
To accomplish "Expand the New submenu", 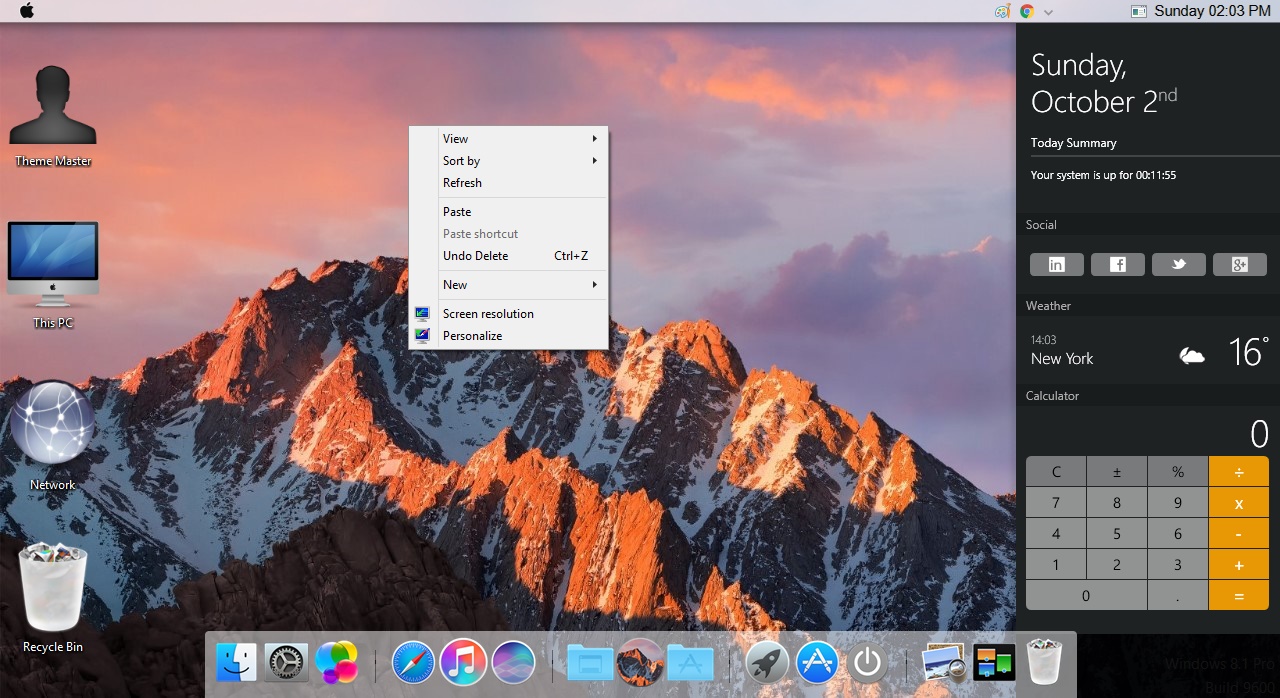I will [x=509, y=285].
